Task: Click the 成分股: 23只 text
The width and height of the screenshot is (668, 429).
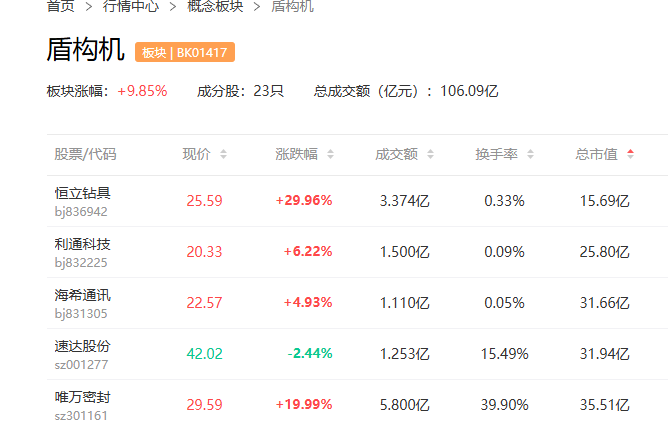Action: pos(240,91)
